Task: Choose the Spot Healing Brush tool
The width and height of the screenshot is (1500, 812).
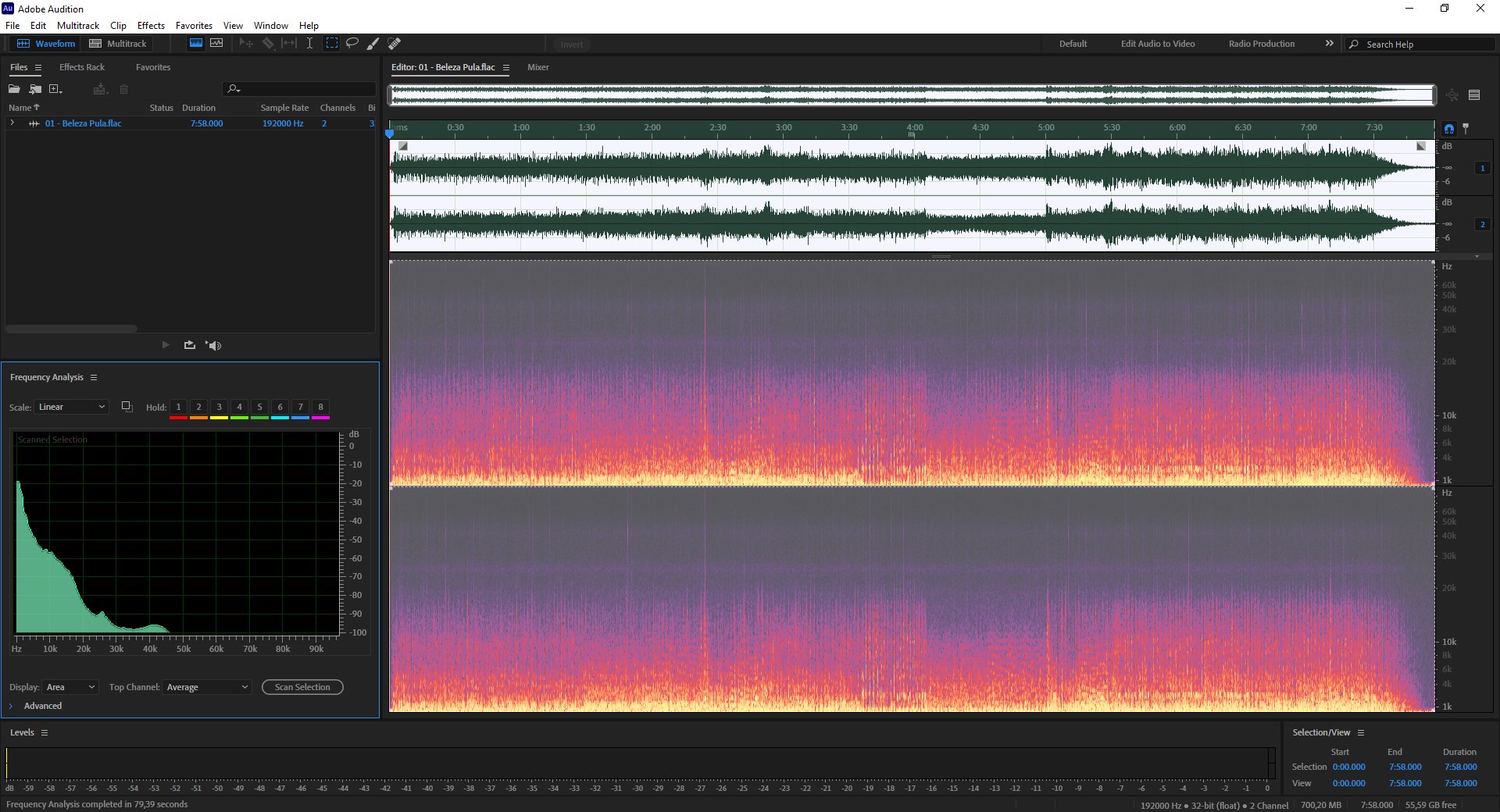Action: pos(395,44)
